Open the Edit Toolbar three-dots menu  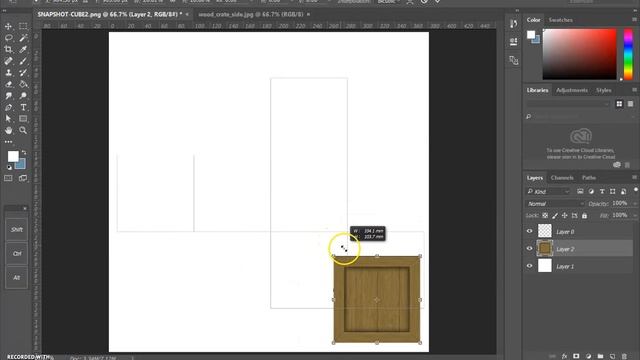click(x=8, y=142)
